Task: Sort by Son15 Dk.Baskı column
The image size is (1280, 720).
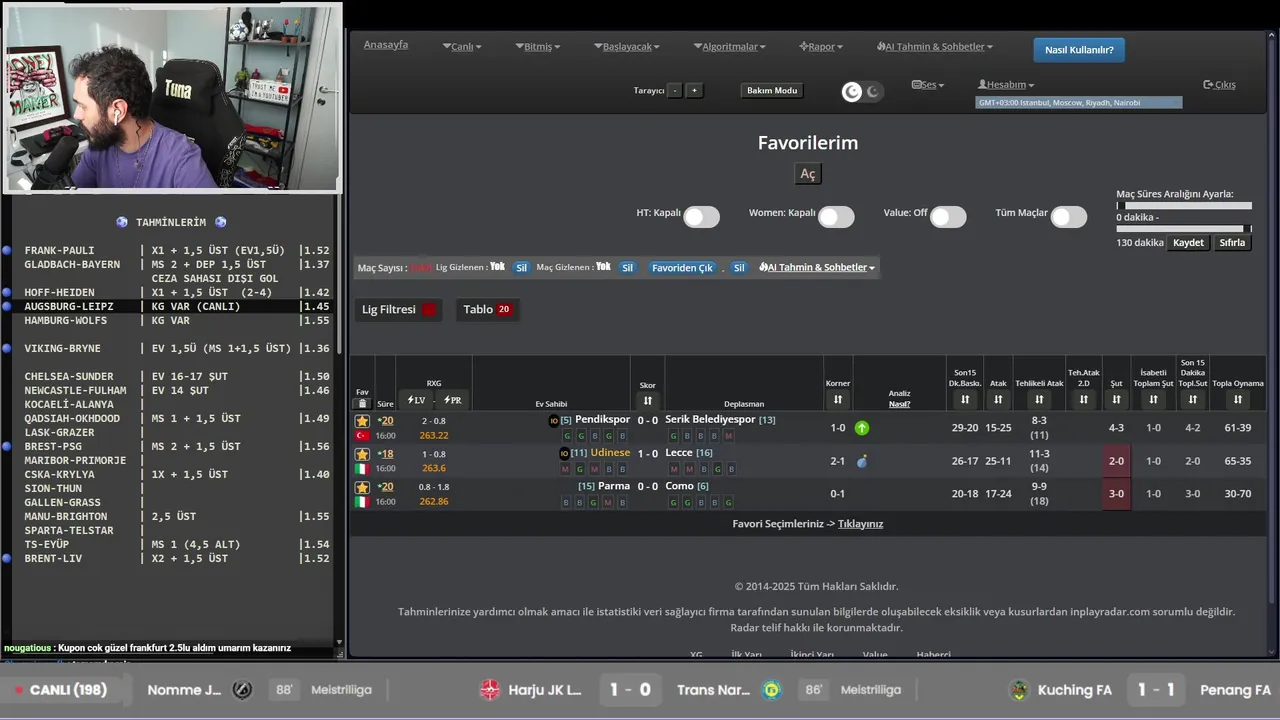Action: [x=965, y=400]
